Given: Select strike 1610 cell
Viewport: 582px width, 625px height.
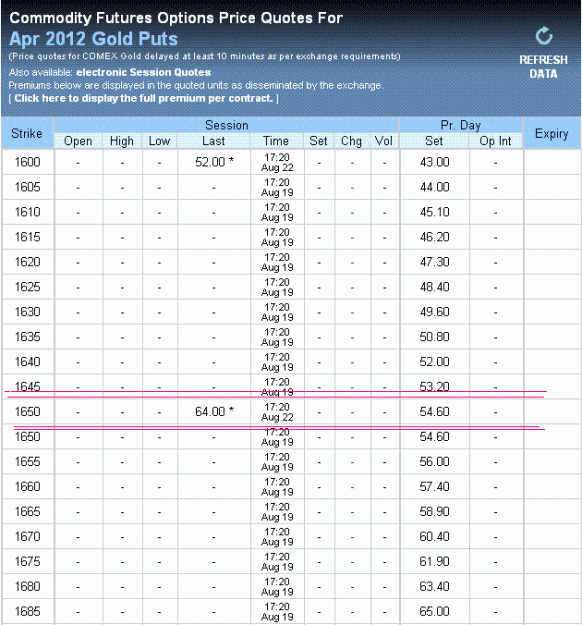Looking at the screenshot, I should (28, 212).
